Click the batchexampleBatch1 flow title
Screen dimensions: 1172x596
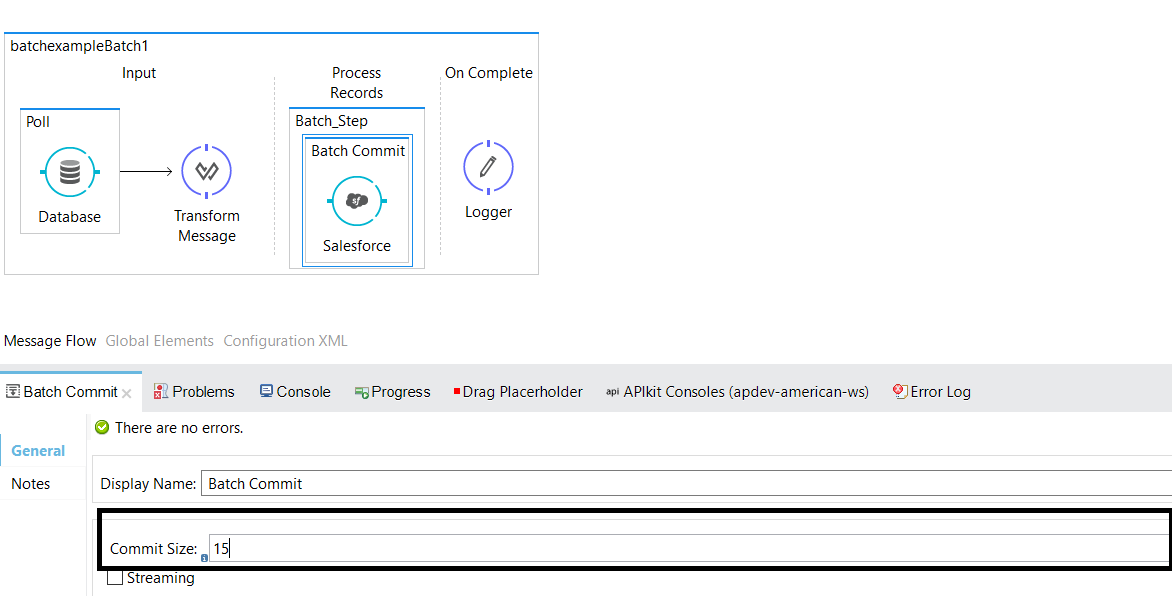[79, 46]
